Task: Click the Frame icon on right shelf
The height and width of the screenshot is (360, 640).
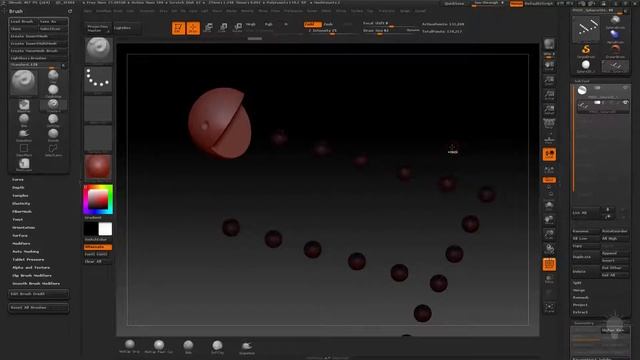Action: coord(549,204)
